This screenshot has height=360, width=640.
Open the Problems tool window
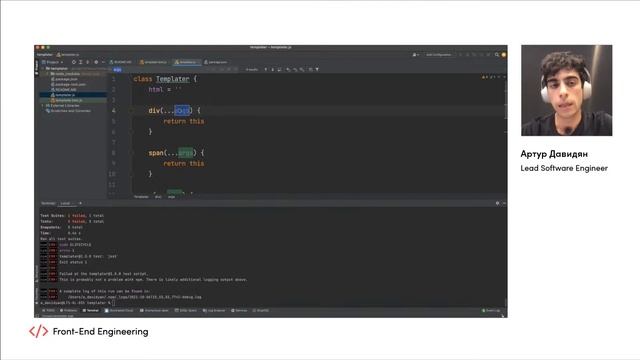click(69, 311)
